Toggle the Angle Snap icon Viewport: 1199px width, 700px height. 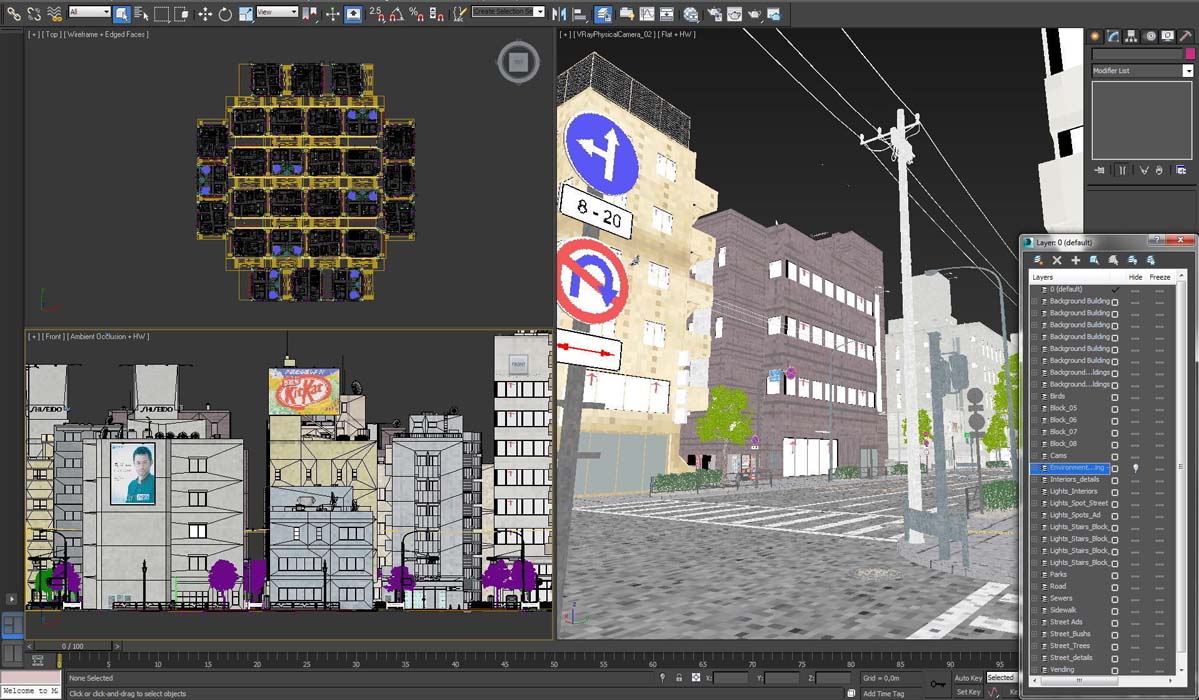(395, 14)
